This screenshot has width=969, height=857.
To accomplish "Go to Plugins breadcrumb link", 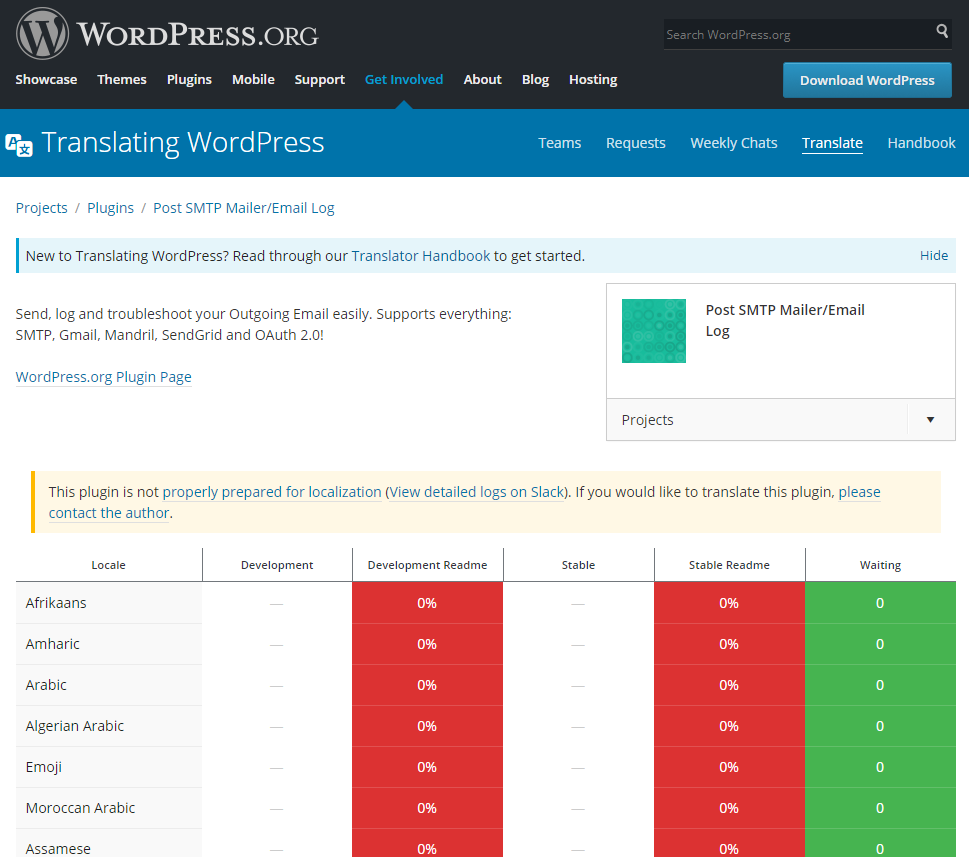I will pyautogui.click(x=110, y=208).
